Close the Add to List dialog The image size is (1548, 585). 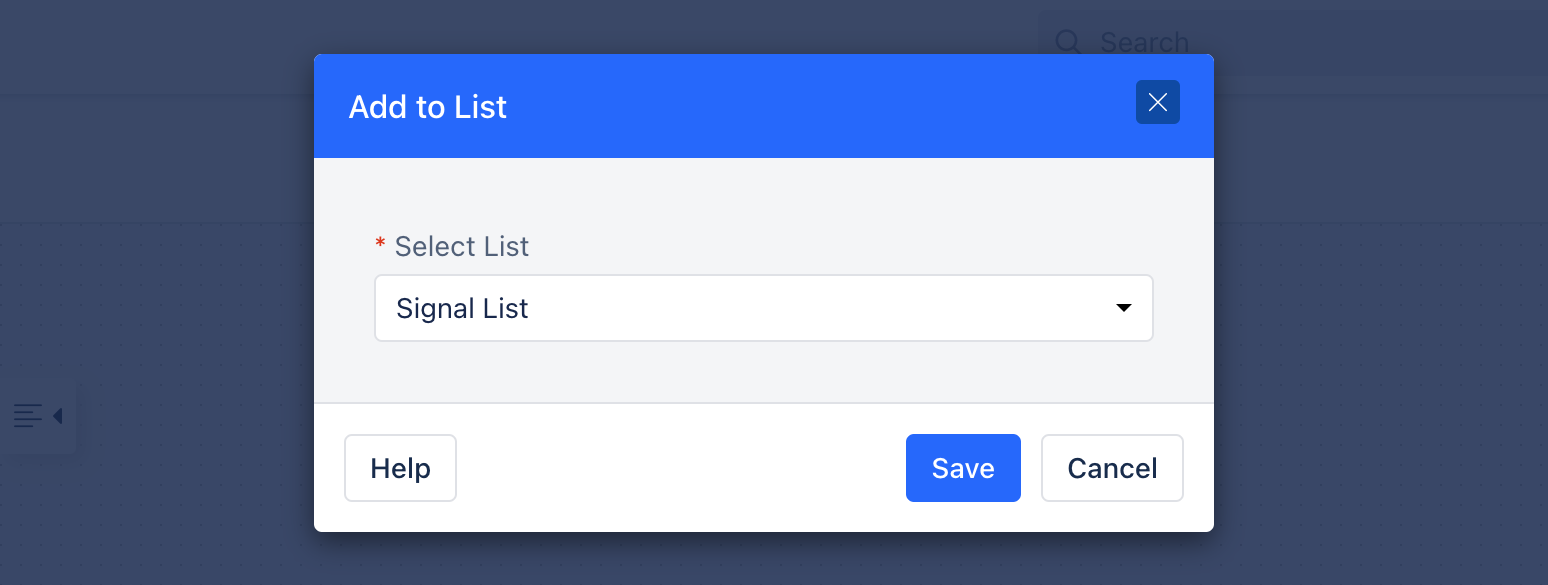[1157, 102]
